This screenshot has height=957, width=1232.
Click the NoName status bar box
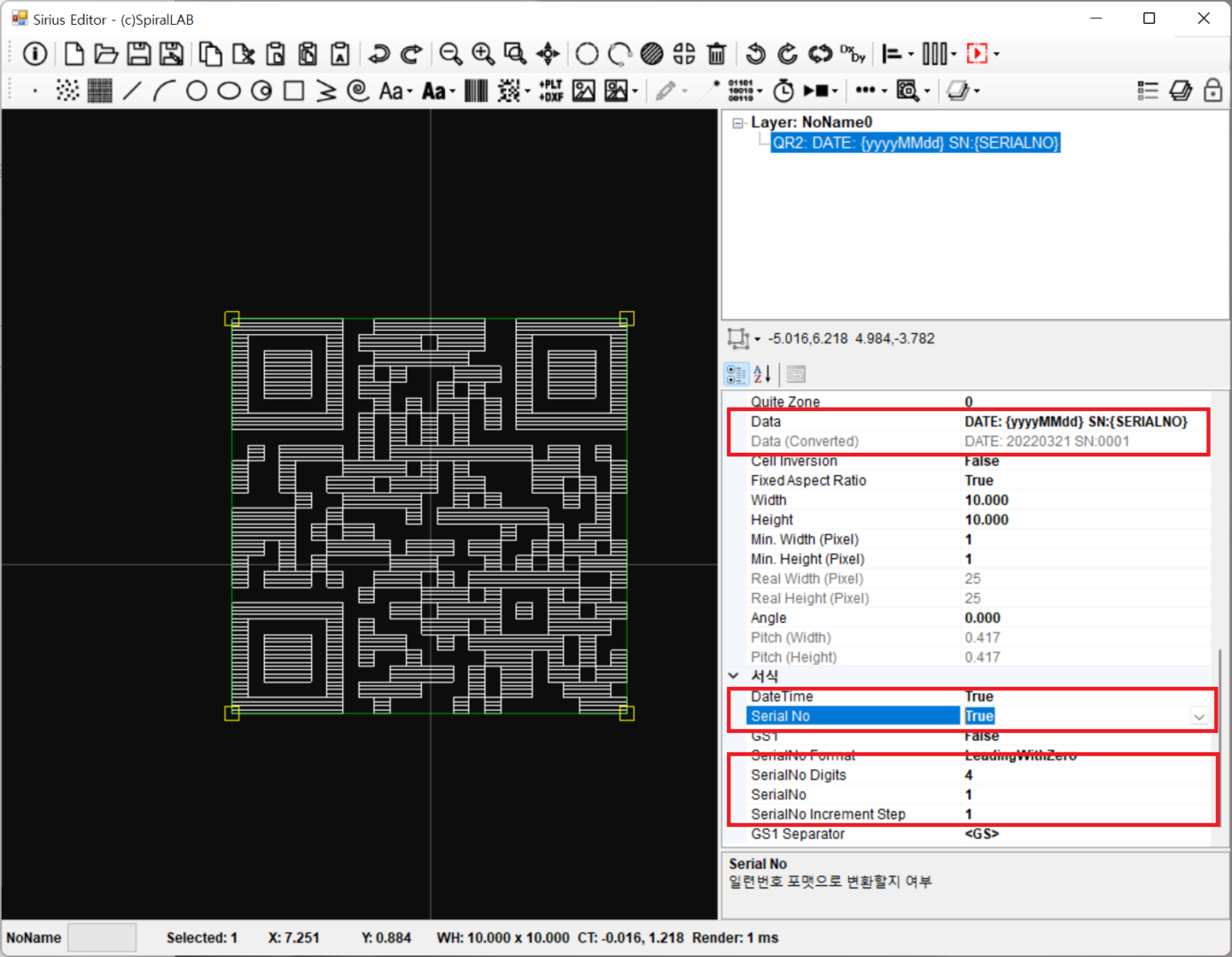pos(102,938)
